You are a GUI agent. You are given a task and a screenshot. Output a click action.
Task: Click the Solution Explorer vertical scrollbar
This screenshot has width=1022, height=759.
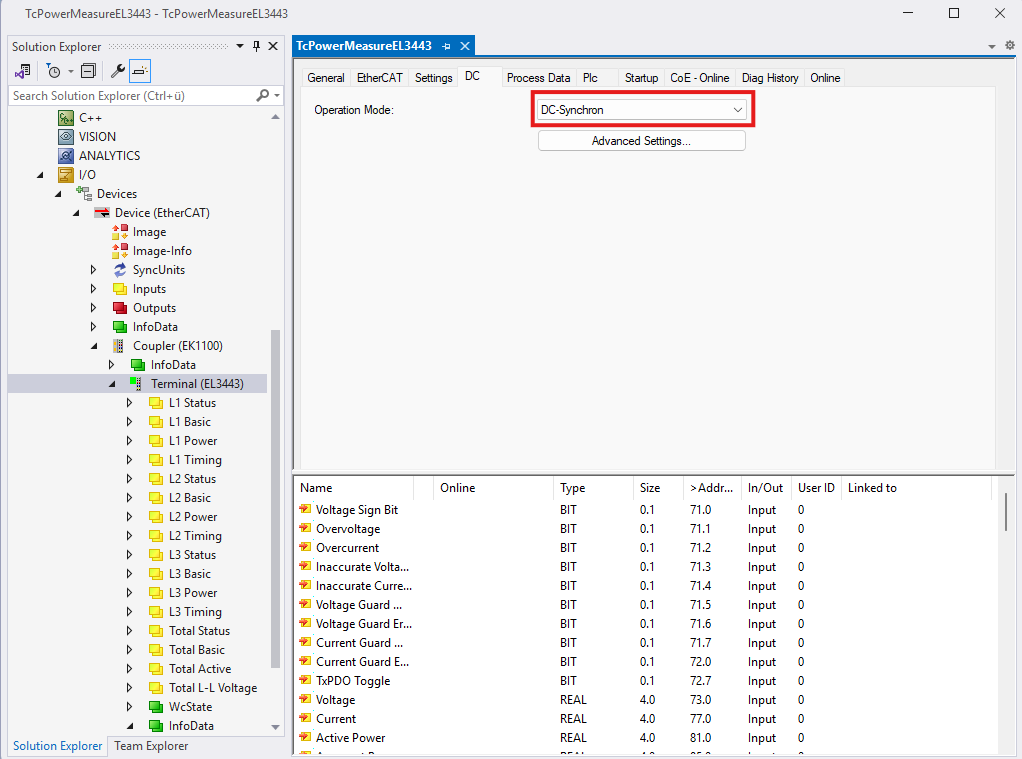(x=276, y=500)
